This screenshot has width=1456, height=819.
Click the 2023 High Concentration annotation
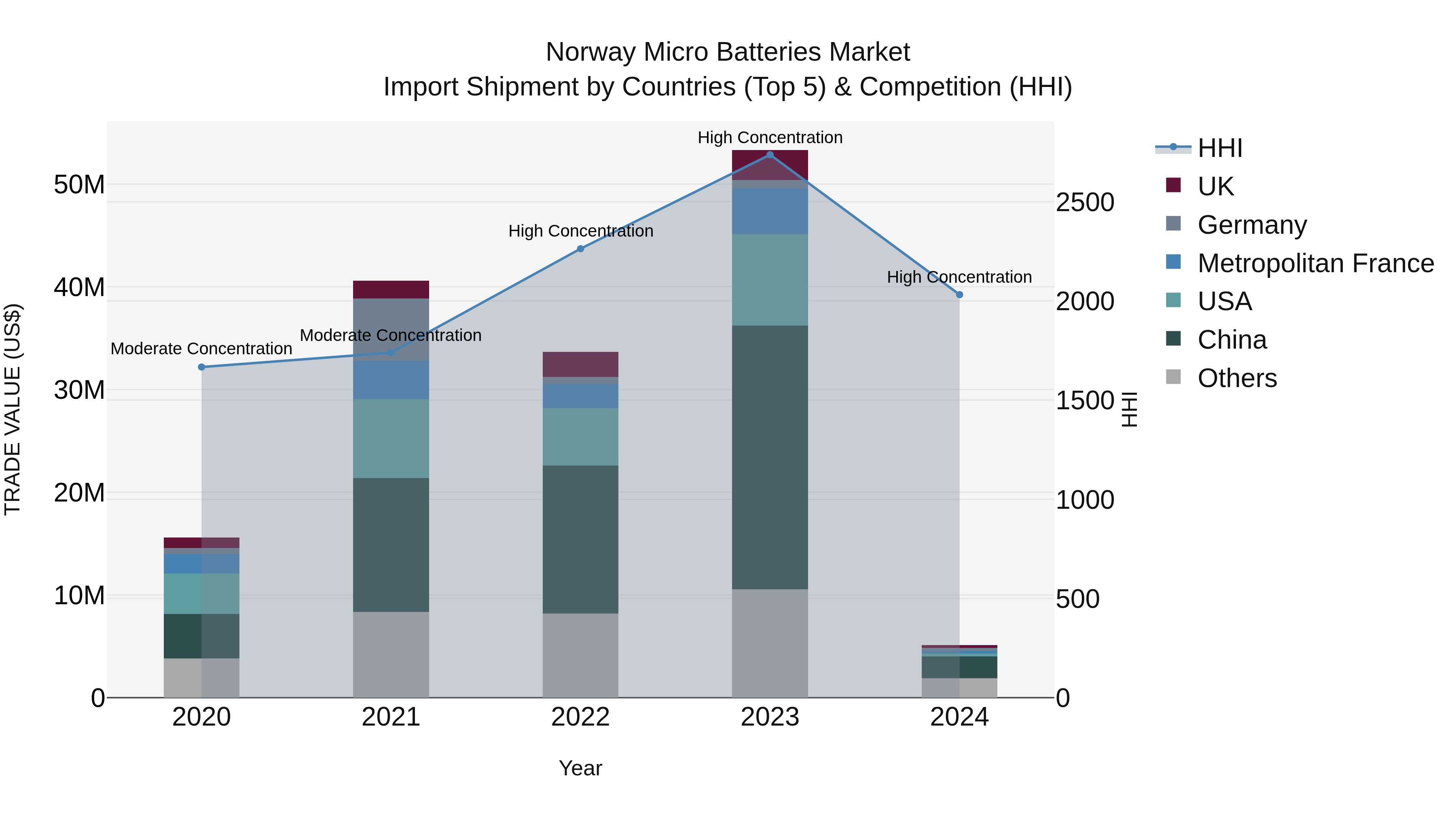770,138
